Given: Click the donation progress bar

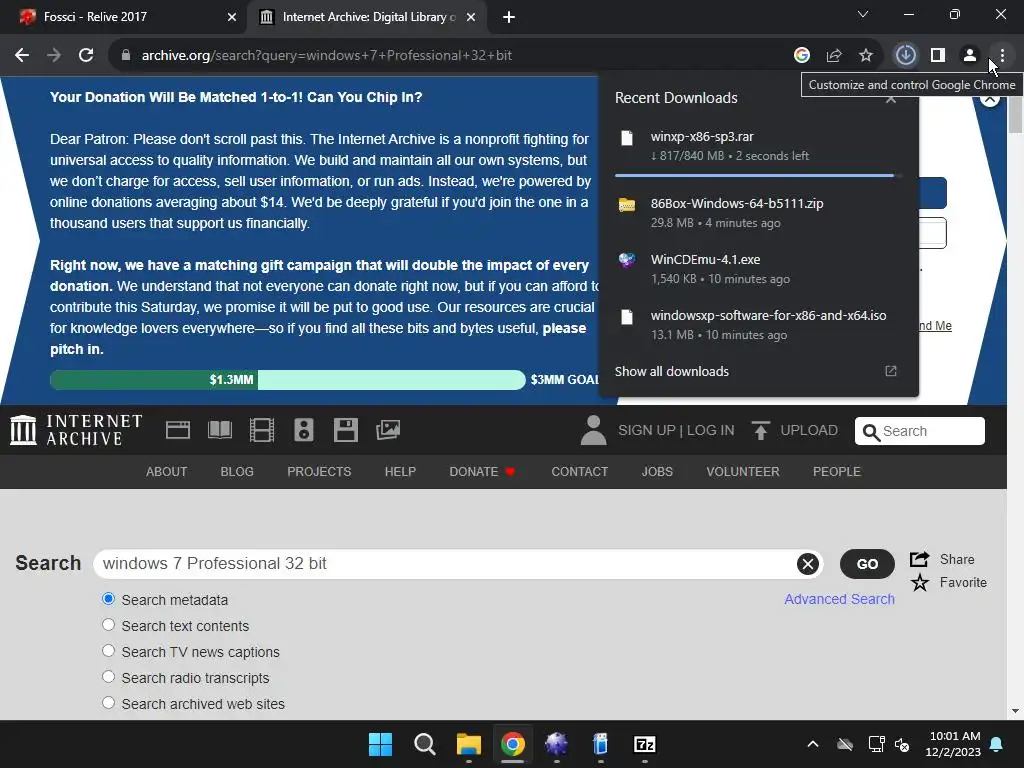Looking at the screenshot, I should [287, 379].
